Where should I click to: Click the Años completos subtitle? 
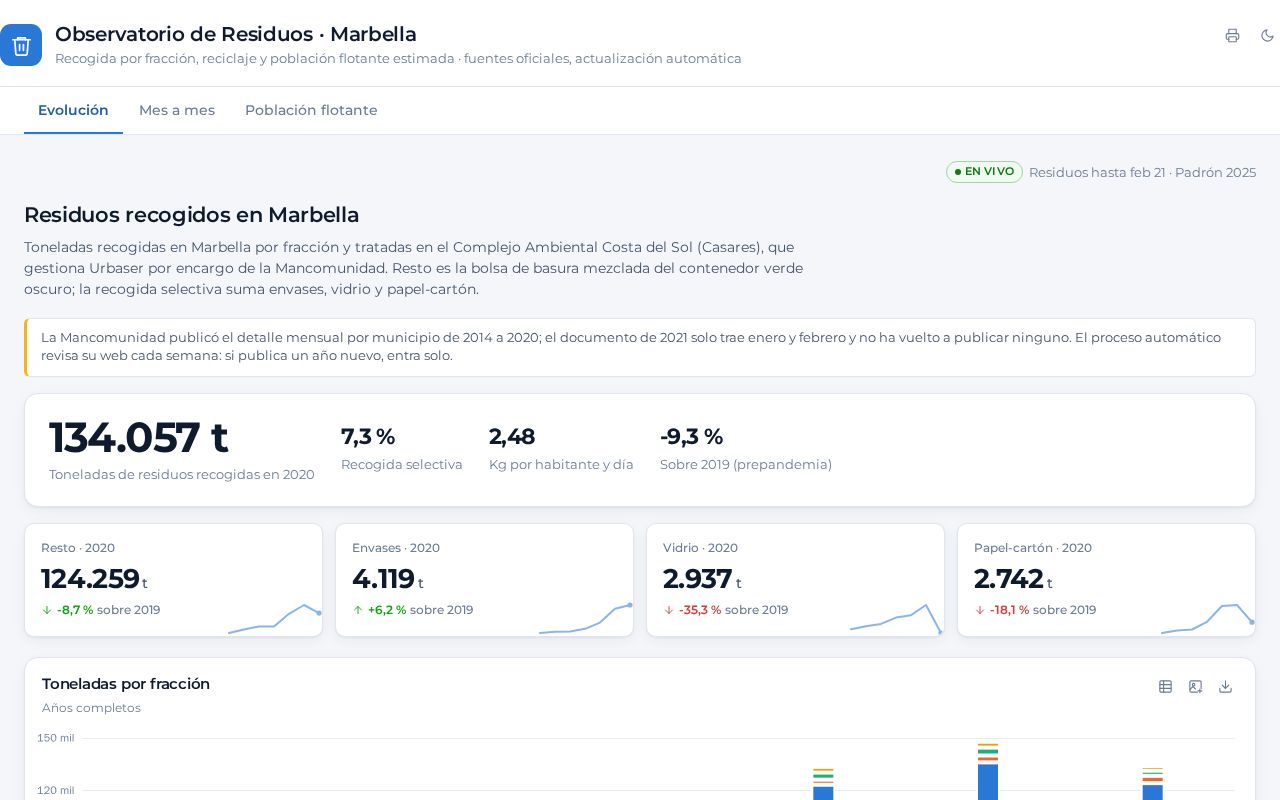point(91,708)
